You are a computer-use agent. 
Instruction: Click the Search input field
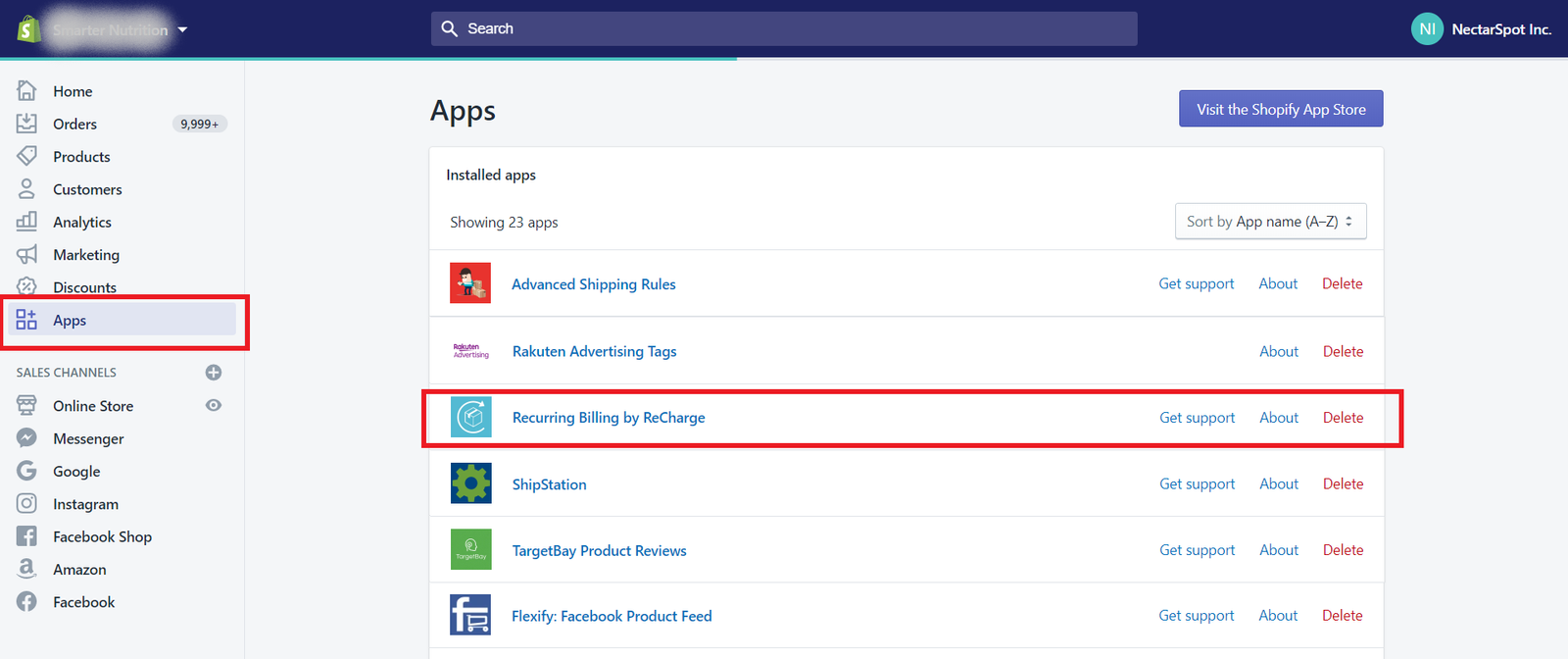[784, 28]
